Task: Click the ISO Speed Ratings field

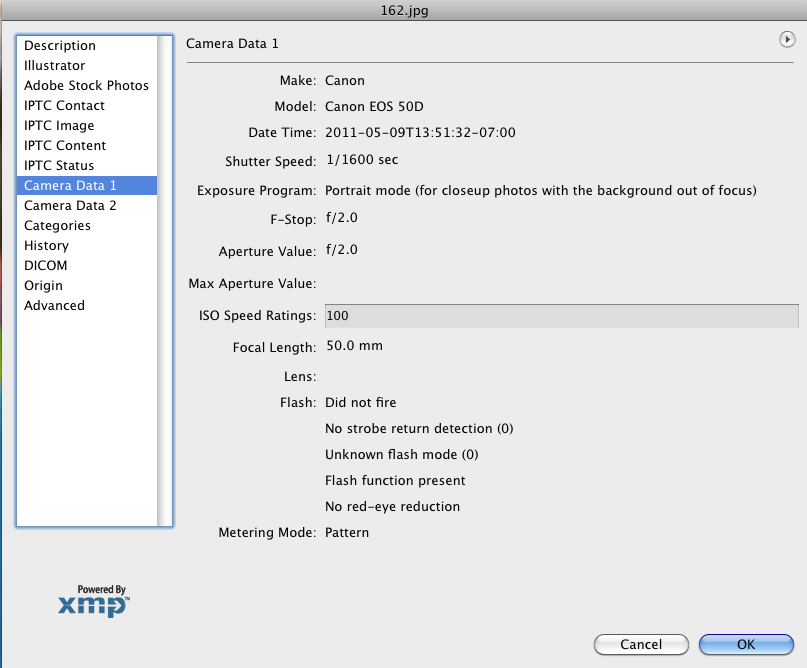Action: [562, 315]
